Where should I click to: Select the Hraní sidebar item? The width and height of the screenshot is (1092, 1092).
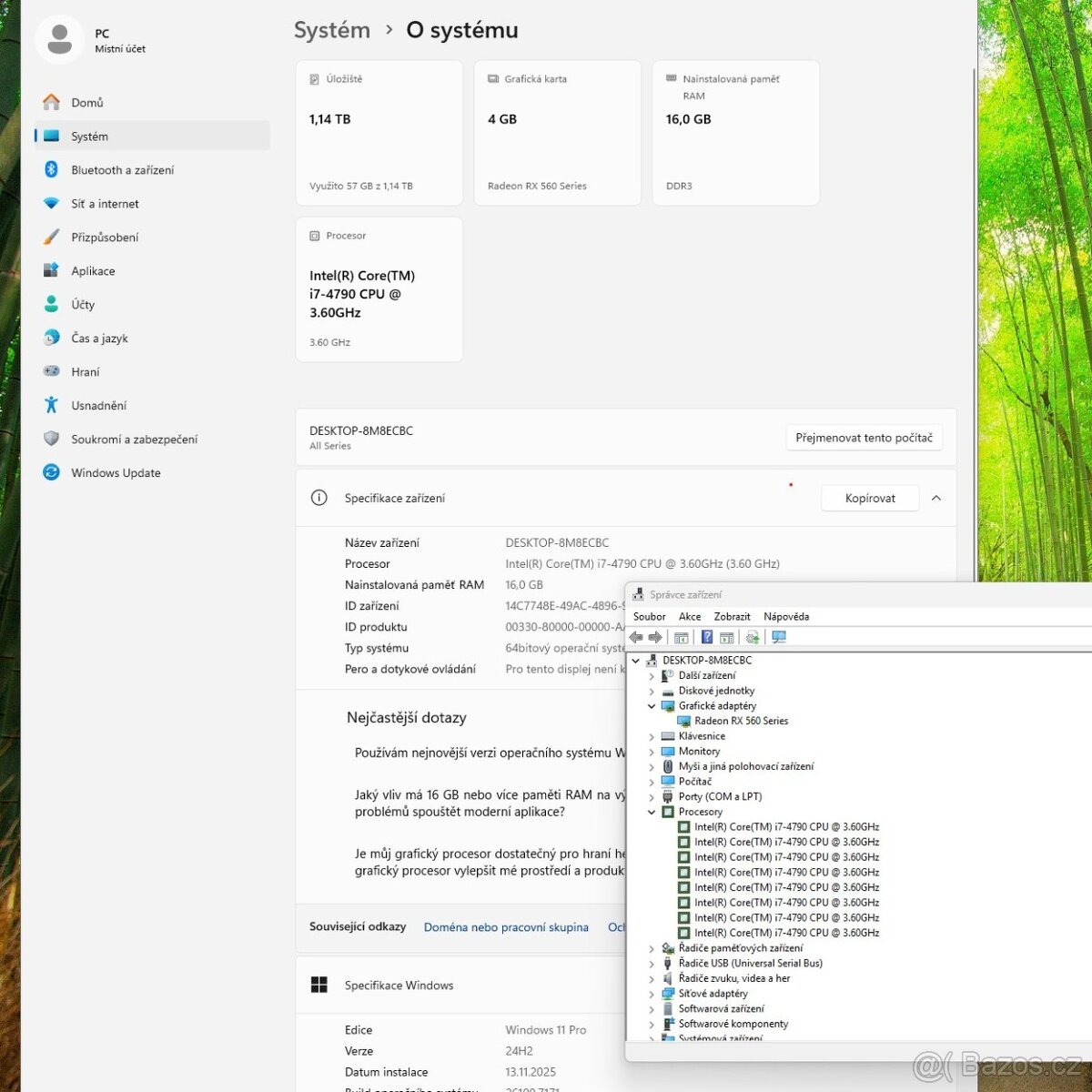(86, 372)
